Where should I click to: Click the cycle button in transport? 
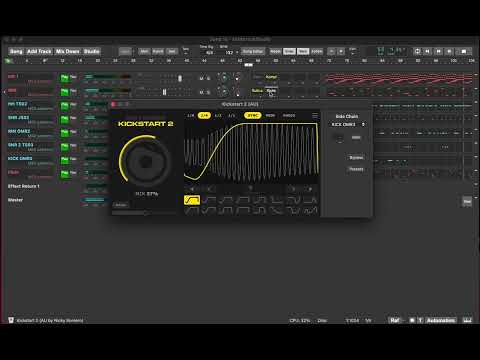417,51
